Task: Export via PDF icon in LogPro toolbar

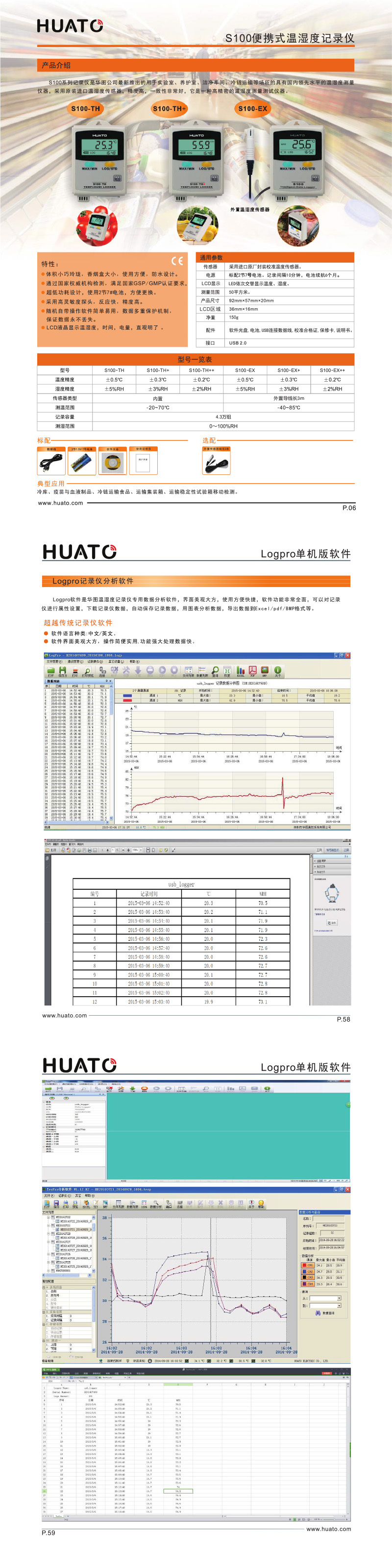Action: point(253,671)
